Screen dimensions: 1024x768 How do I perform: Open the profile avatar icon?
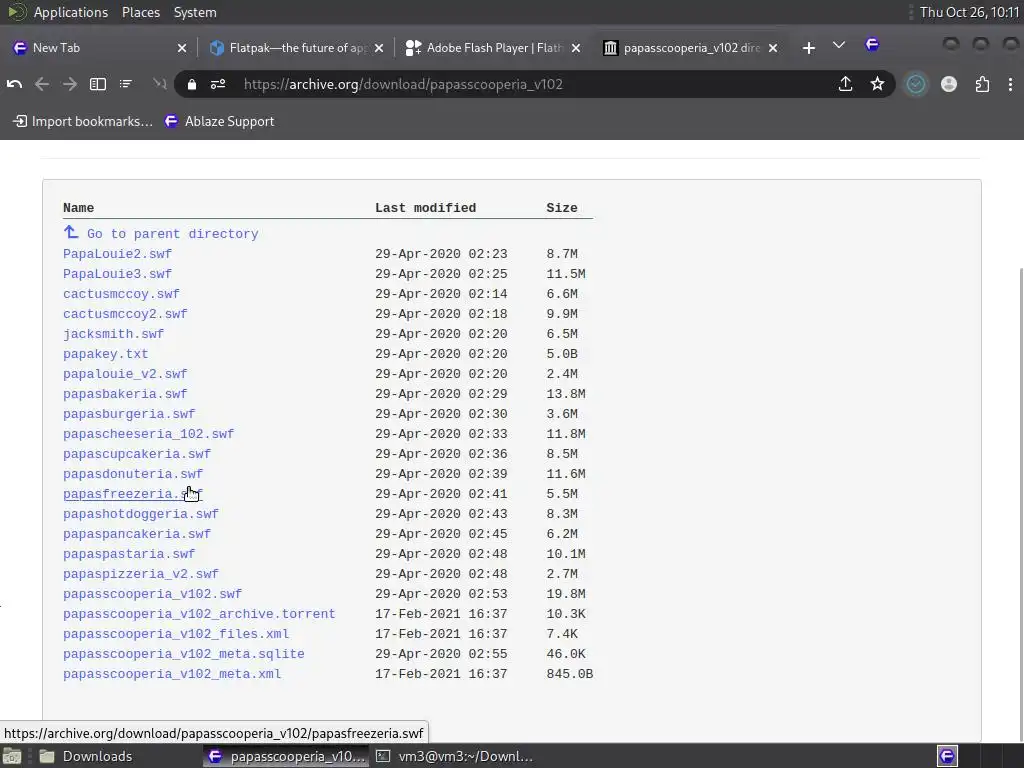click(x=949, y=84)
